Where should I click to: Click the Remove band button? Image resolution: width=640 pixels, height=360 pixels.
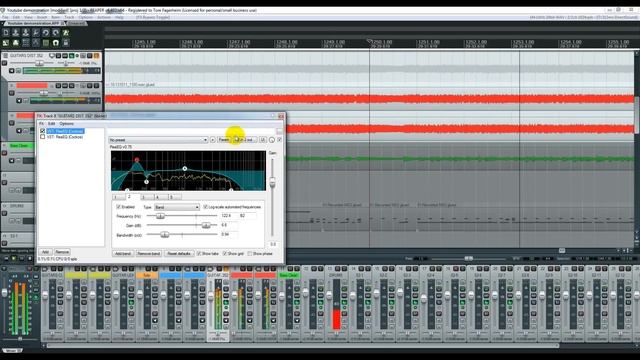tap(149, 253)
